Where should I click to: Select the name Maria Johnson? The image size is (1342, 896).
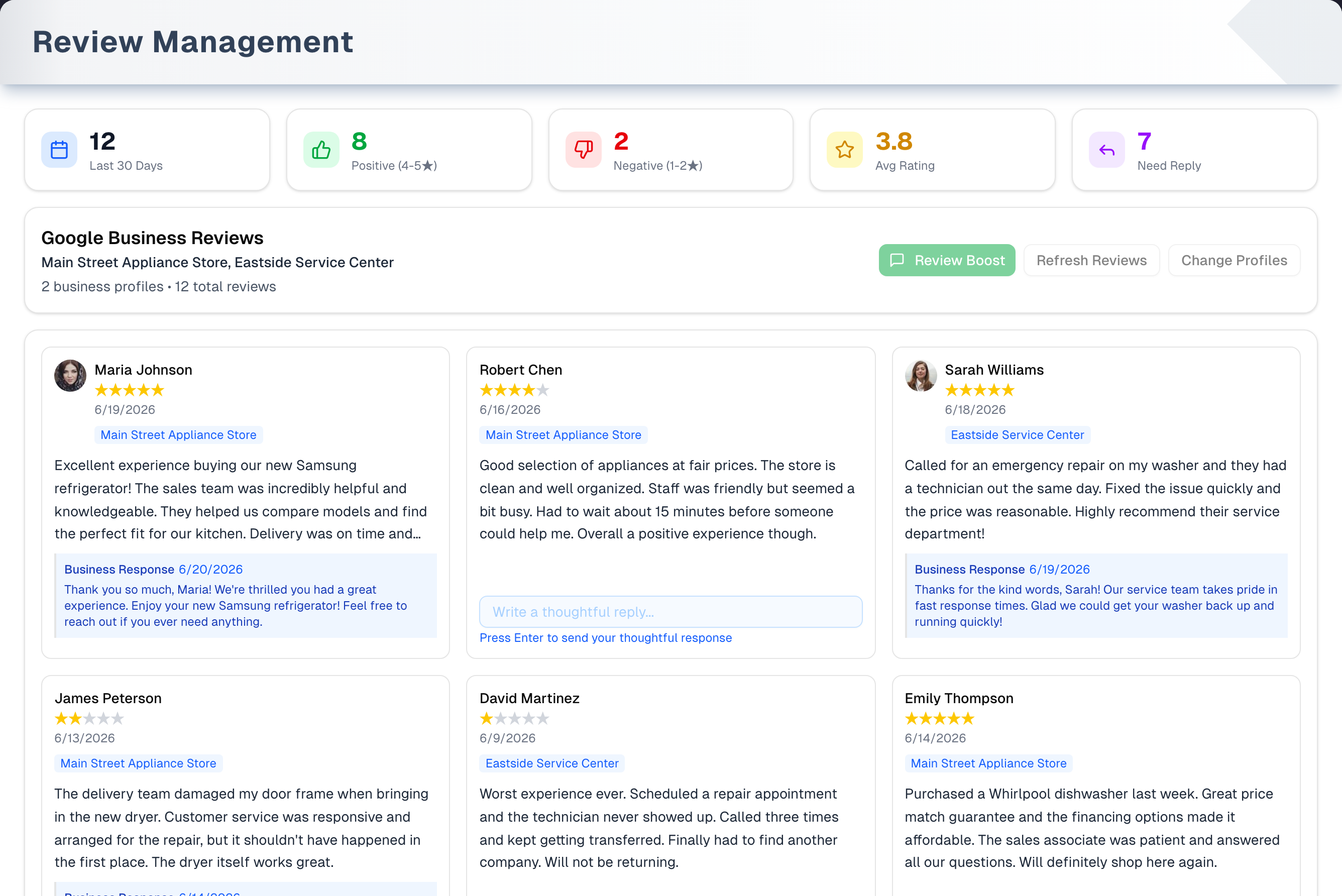click(144, 370)
